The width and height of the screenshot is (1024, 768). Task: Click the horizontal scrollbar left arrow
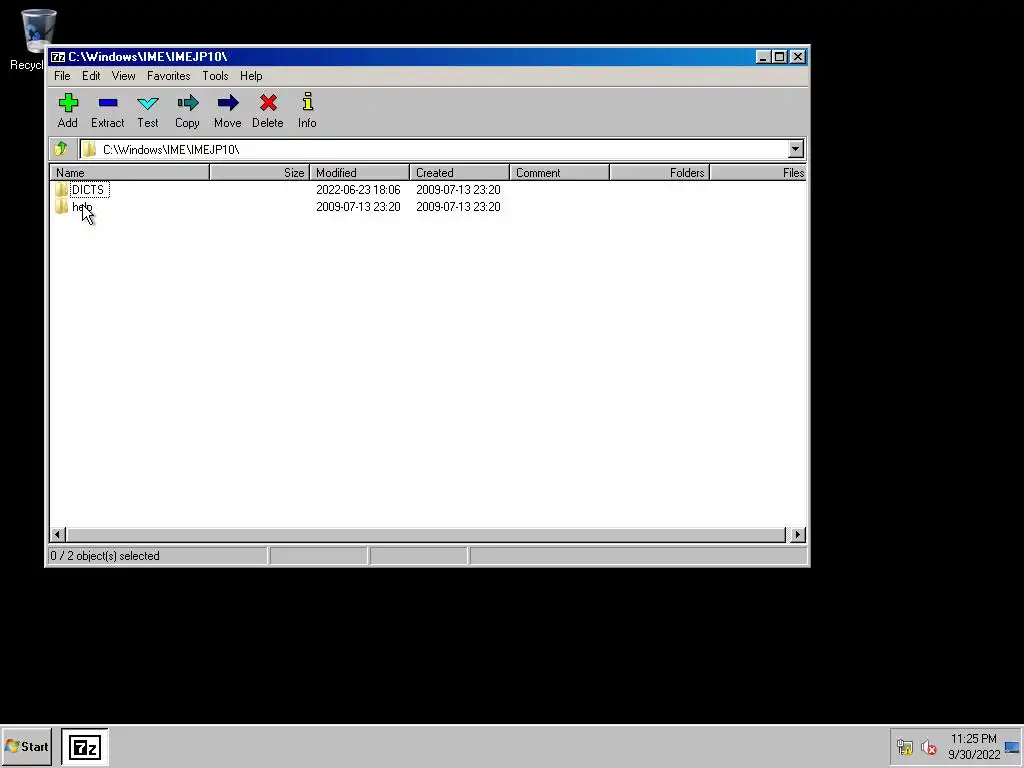tap(57, 534)
